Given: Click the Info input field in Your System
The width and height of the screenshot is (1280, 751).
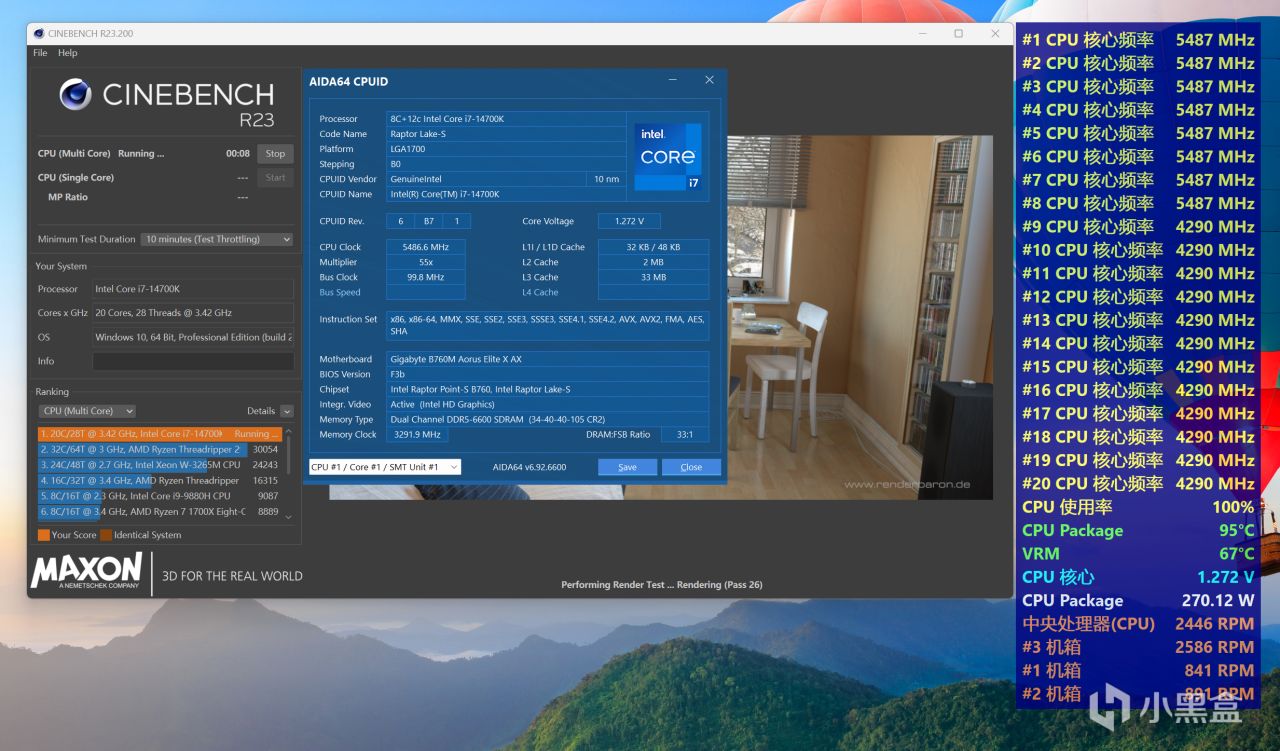Looking at the screenshot, I should [193, 361].
